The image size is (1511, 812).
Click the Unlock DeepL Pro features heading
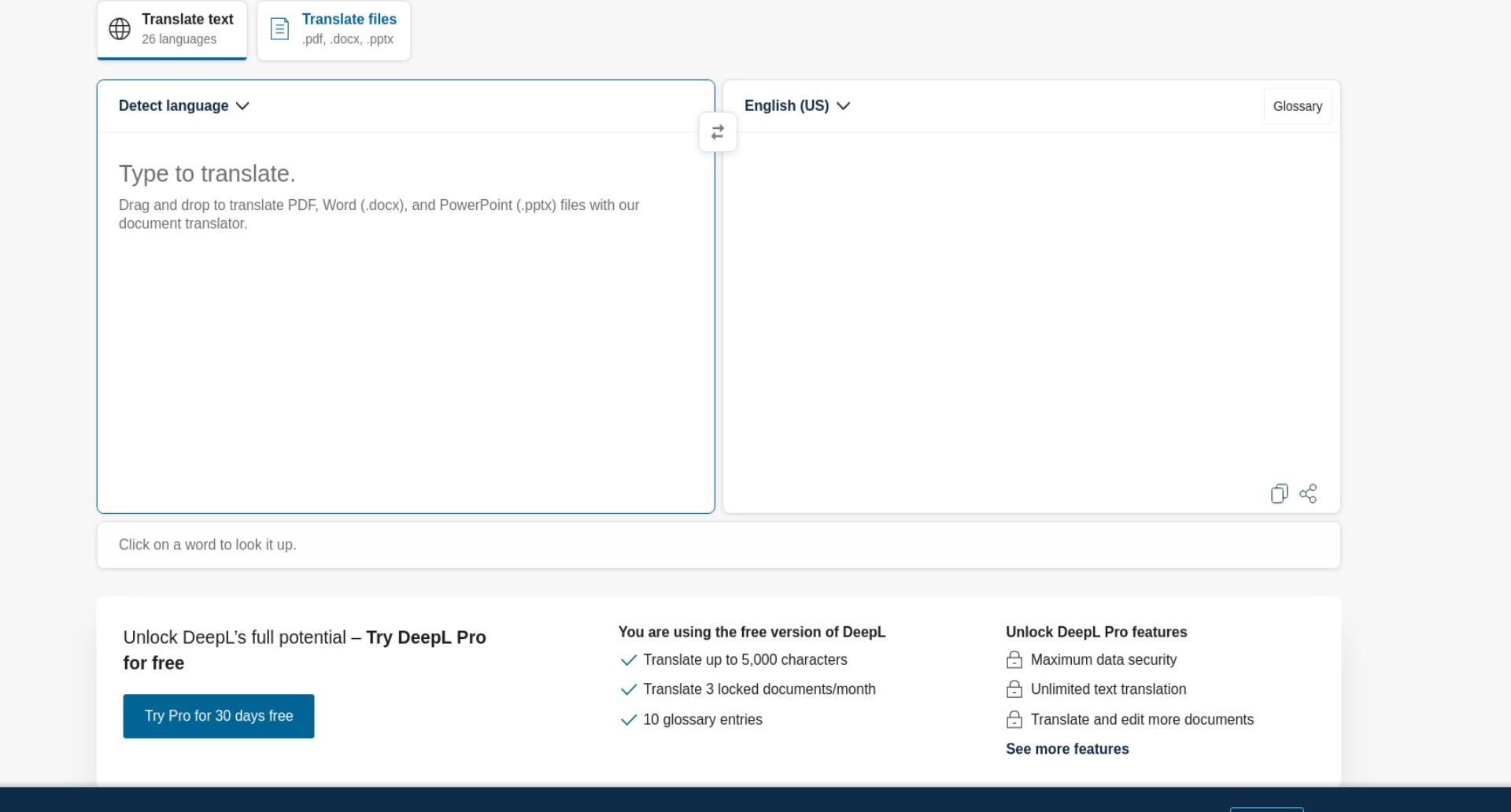[1096, 632]
